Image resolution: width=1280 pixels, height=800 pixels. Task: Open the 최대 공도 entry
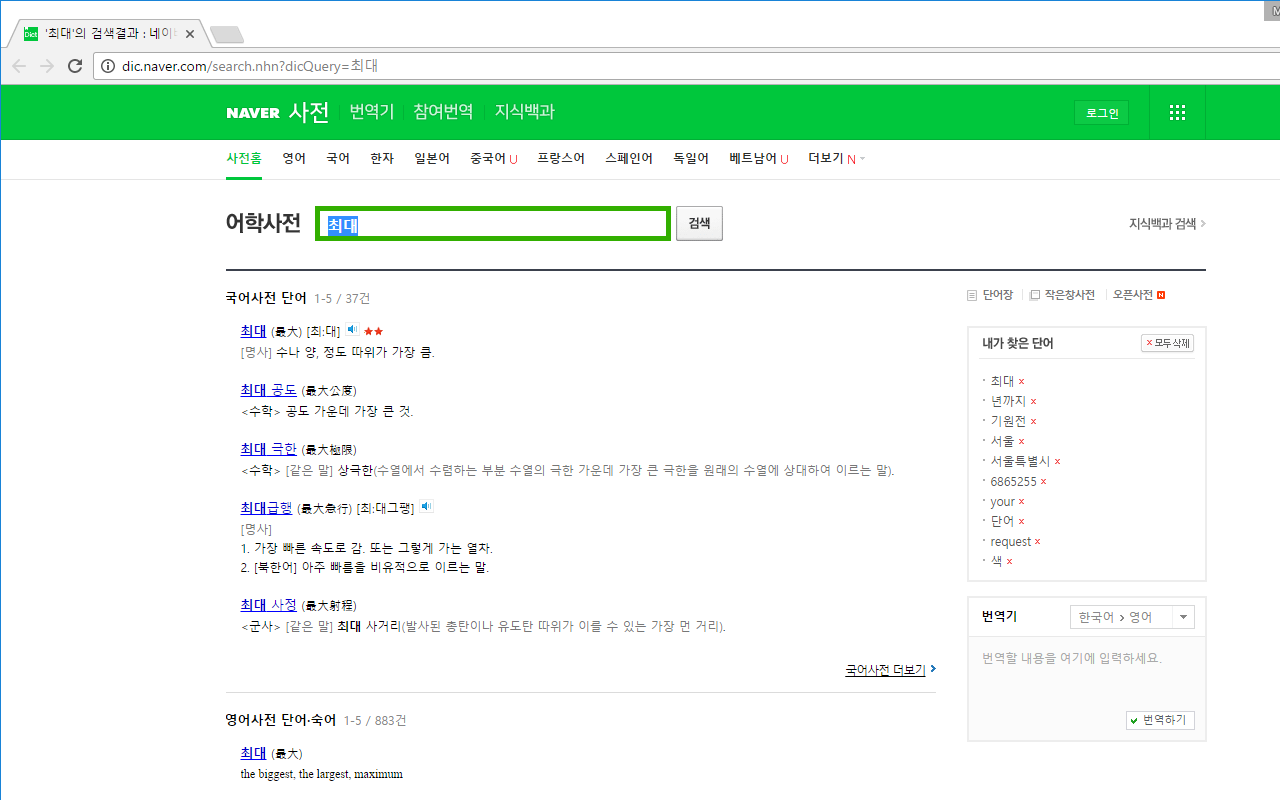tap(269, 390)
